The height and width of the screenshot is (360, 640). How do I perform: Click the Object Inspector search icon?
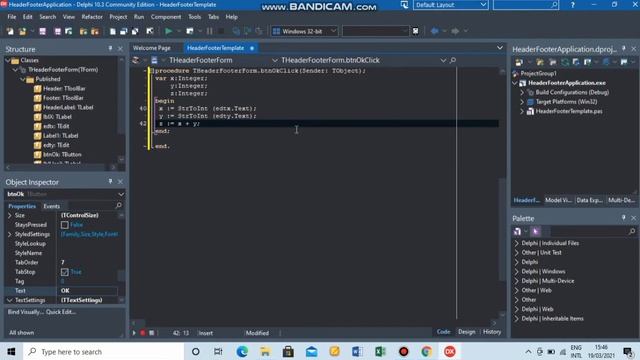118,205
